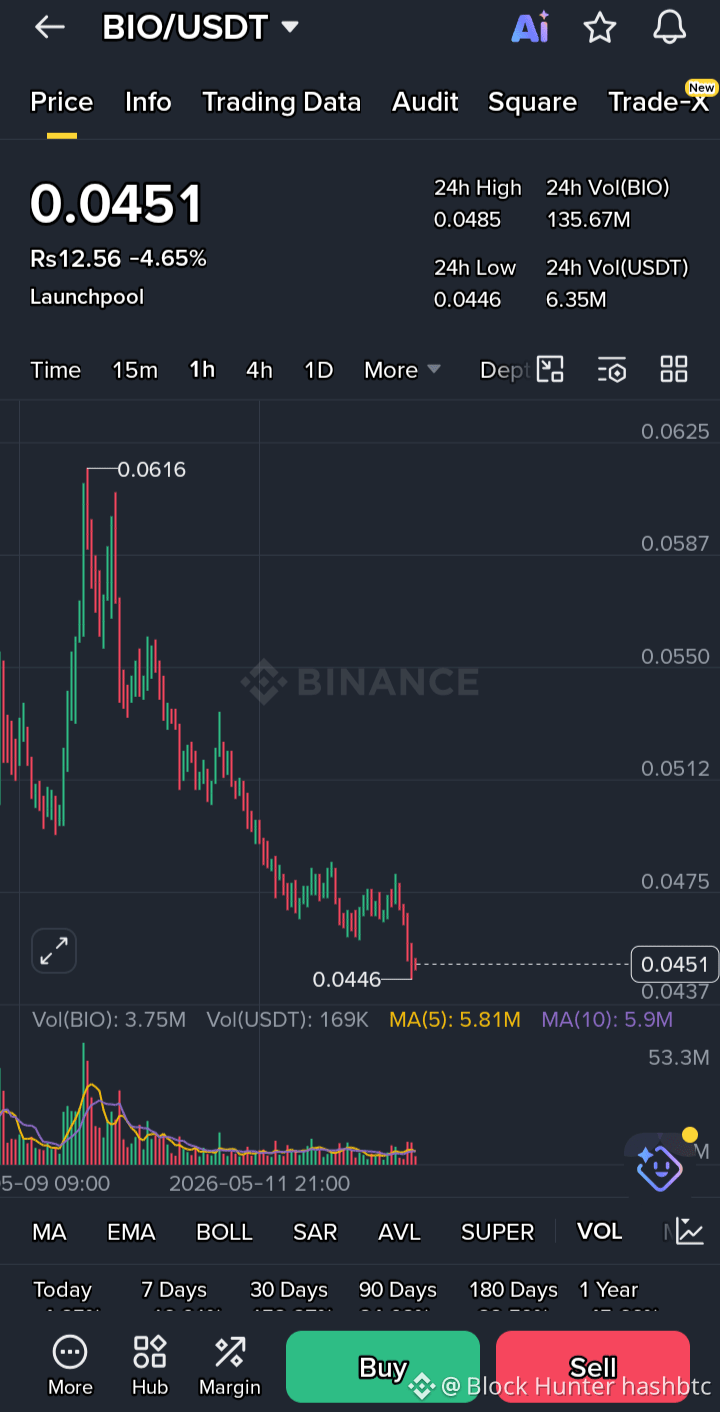
Task: Switch to the Depth chart view
Action: (x=504, y=370)
